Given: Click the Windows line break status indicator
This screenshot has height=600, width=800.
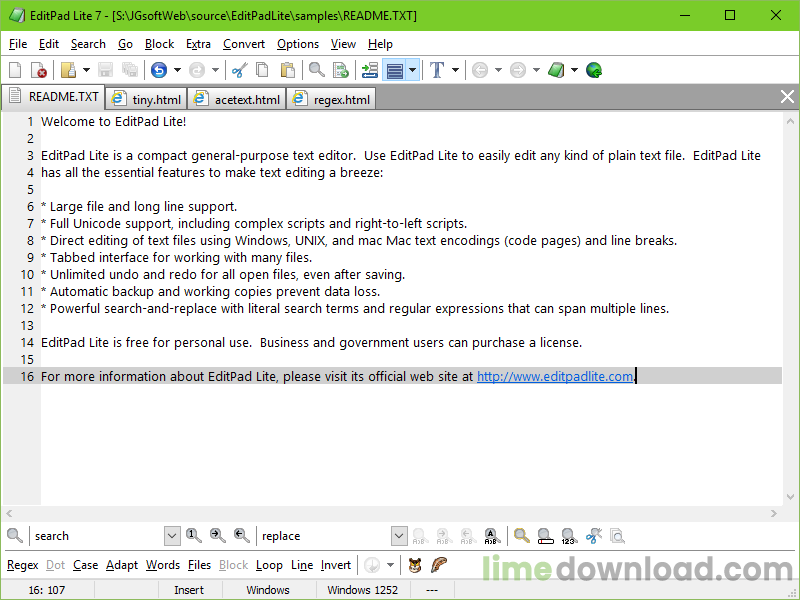Looking at the screenshot, I should point(268,590).
